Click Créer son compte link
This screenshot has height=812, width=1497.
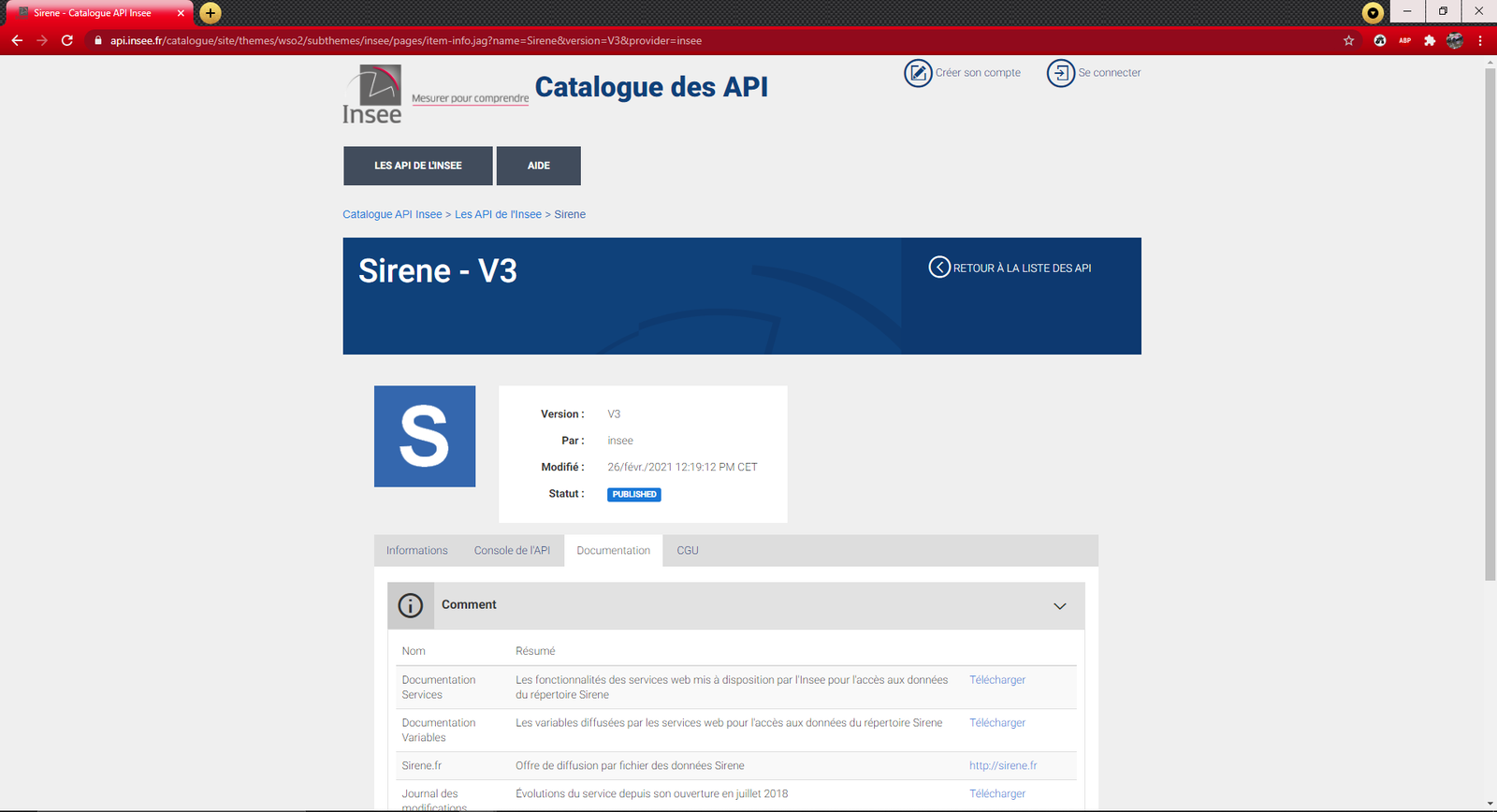(x=978, y=73)
